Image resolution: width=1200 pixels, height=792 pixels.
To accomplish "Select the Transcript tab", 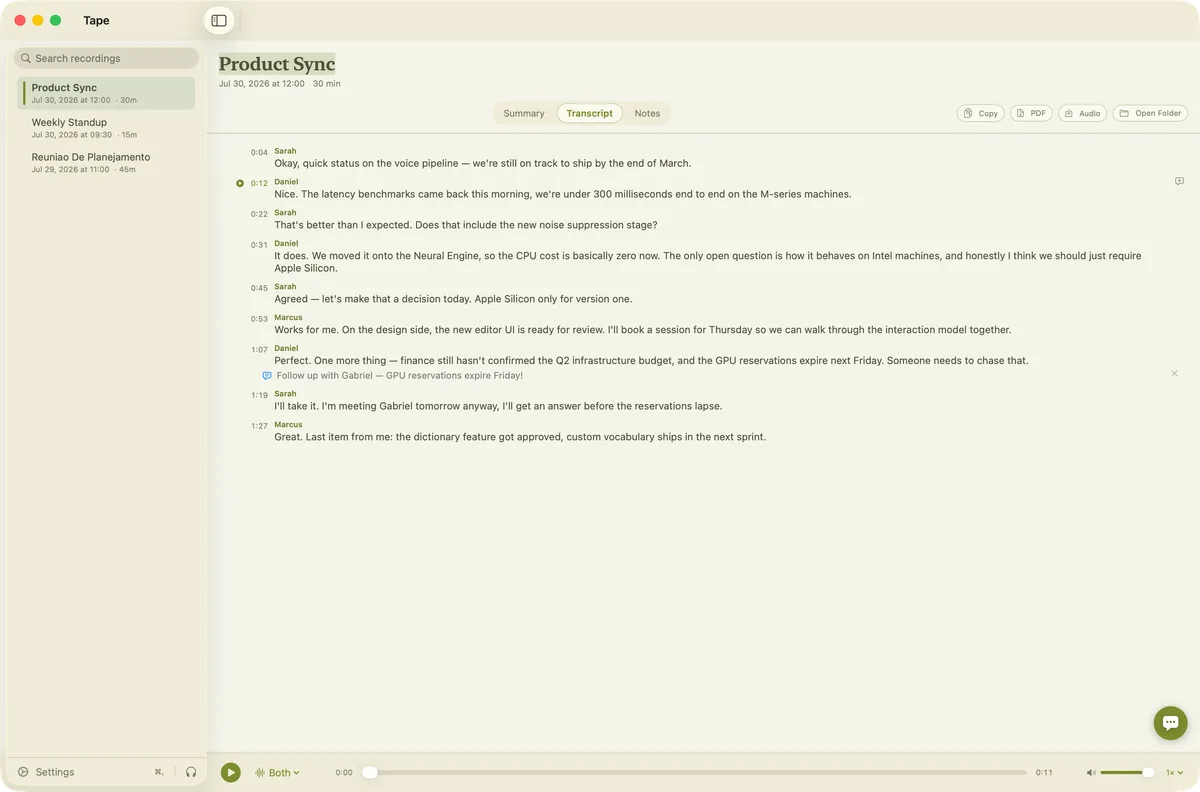I will (589, 113).
